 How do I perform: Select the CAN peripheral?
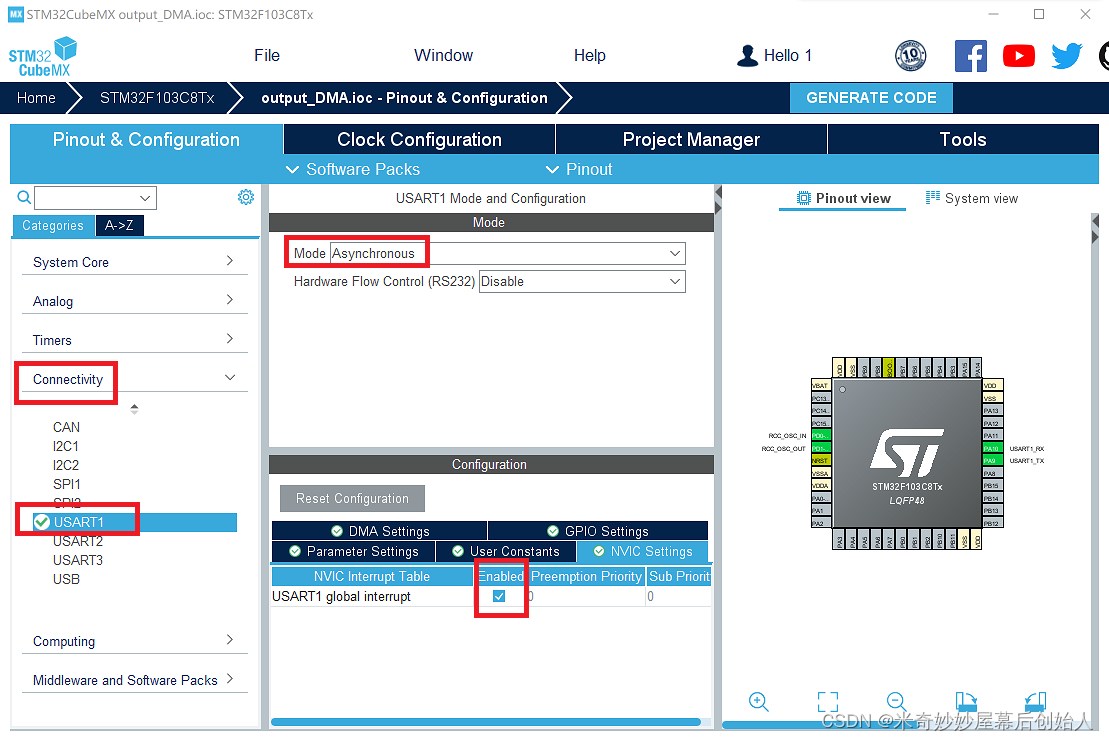66,427
